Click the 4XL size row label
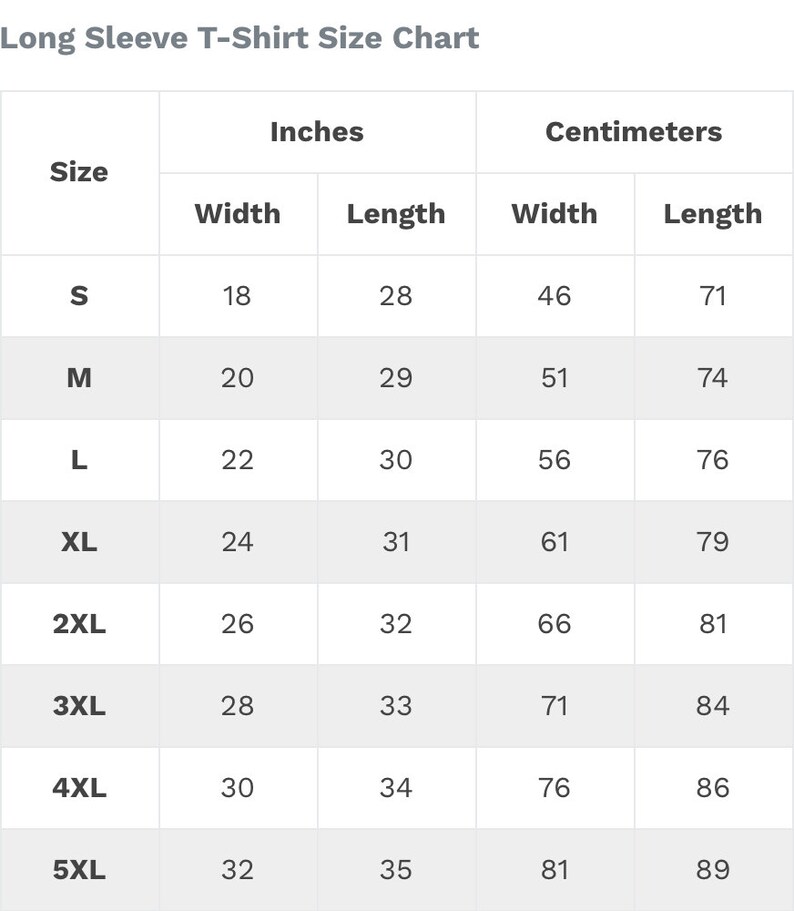Image resolution: width=794 pixels, height=911 pixels. tap(80, 788)
